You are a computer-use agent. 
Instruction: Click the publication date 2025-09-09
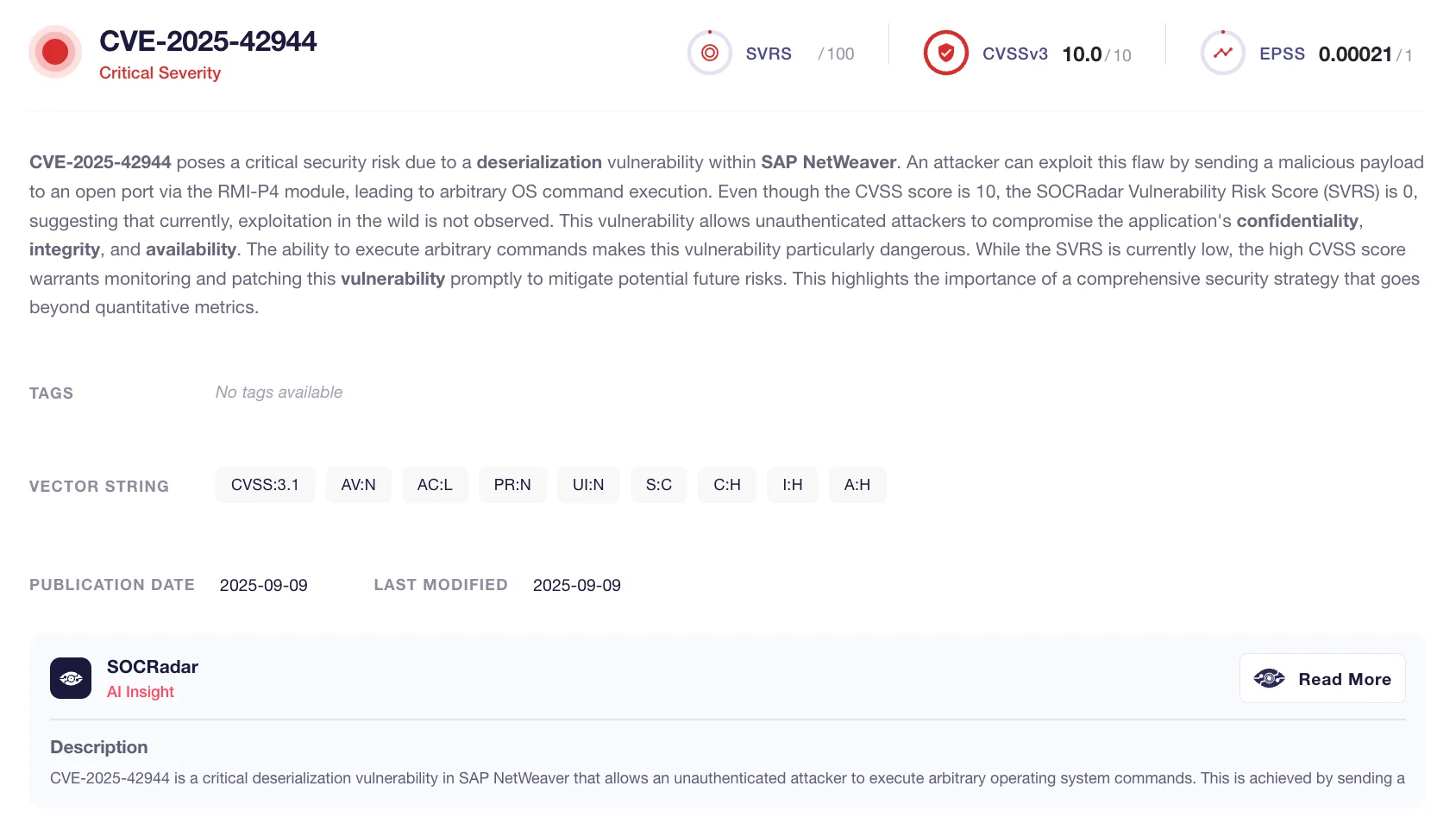[x=264, y=586]
